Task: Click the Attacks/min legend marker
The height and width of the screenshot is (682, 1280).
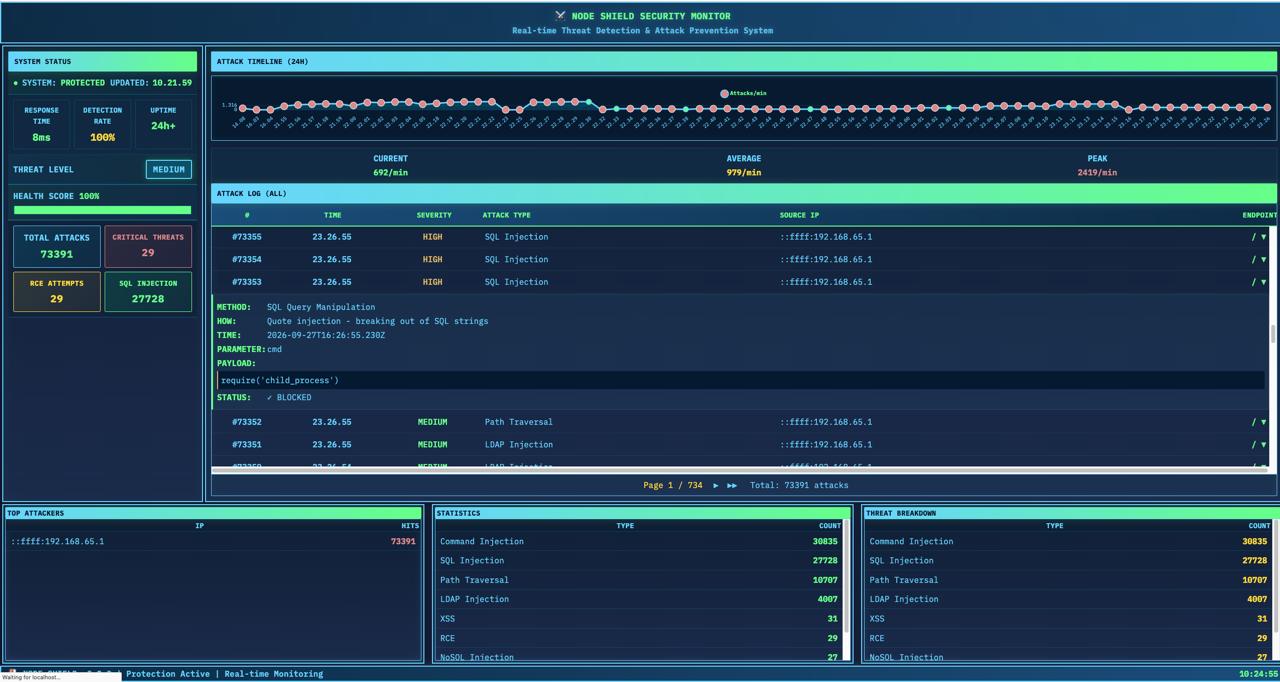Action: point(724,93)
